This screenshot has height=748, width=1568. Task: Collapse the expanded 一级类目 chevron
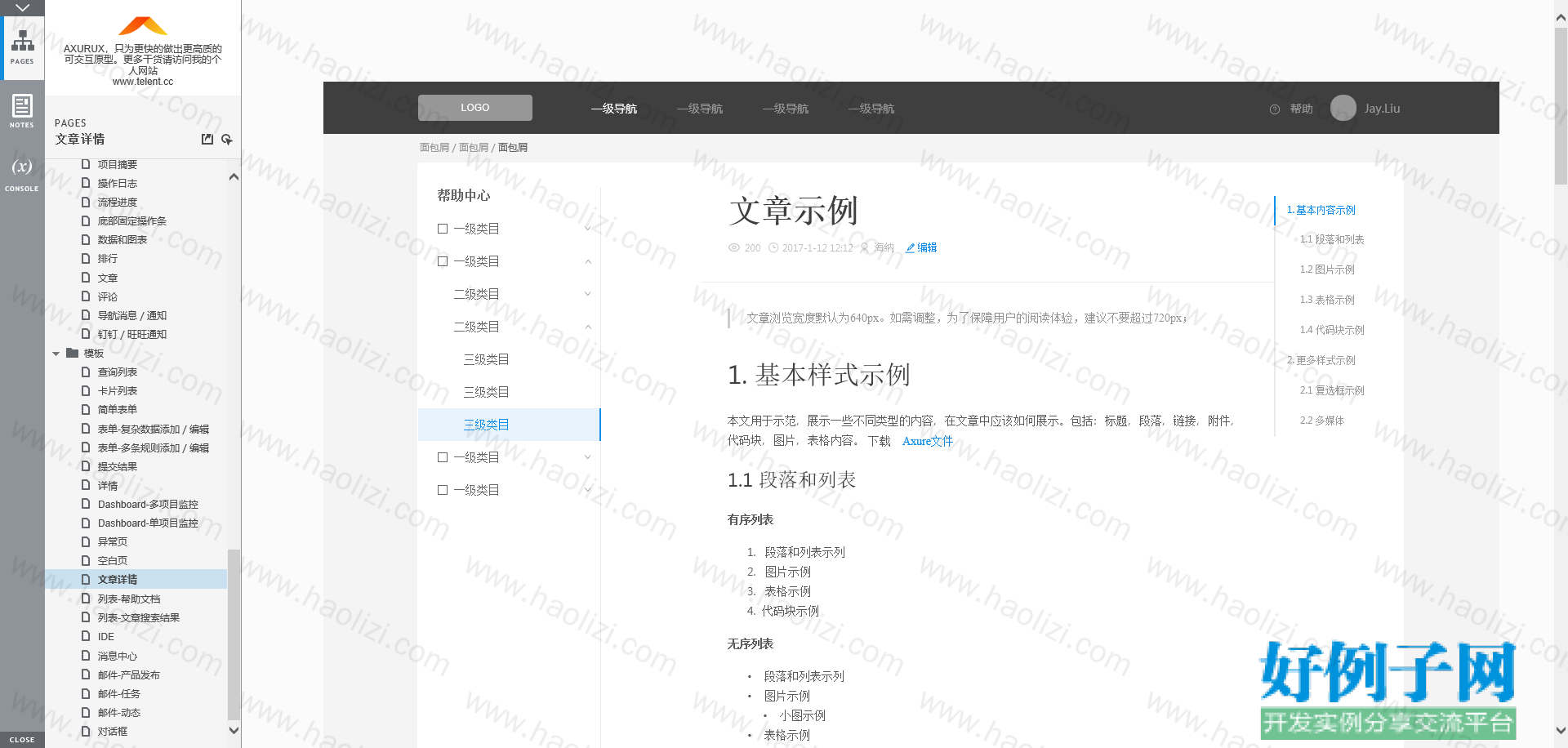point(588,261)
